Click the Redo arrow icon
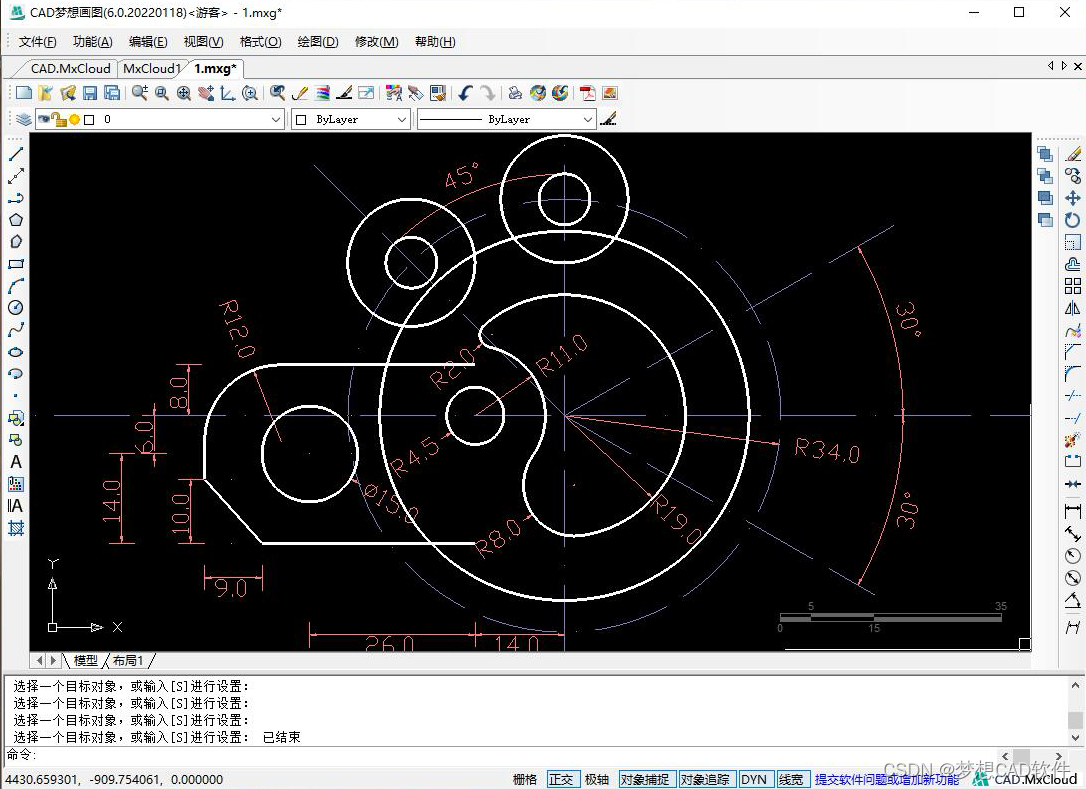This screenshot has height=789, width=1086. (488, 93)
